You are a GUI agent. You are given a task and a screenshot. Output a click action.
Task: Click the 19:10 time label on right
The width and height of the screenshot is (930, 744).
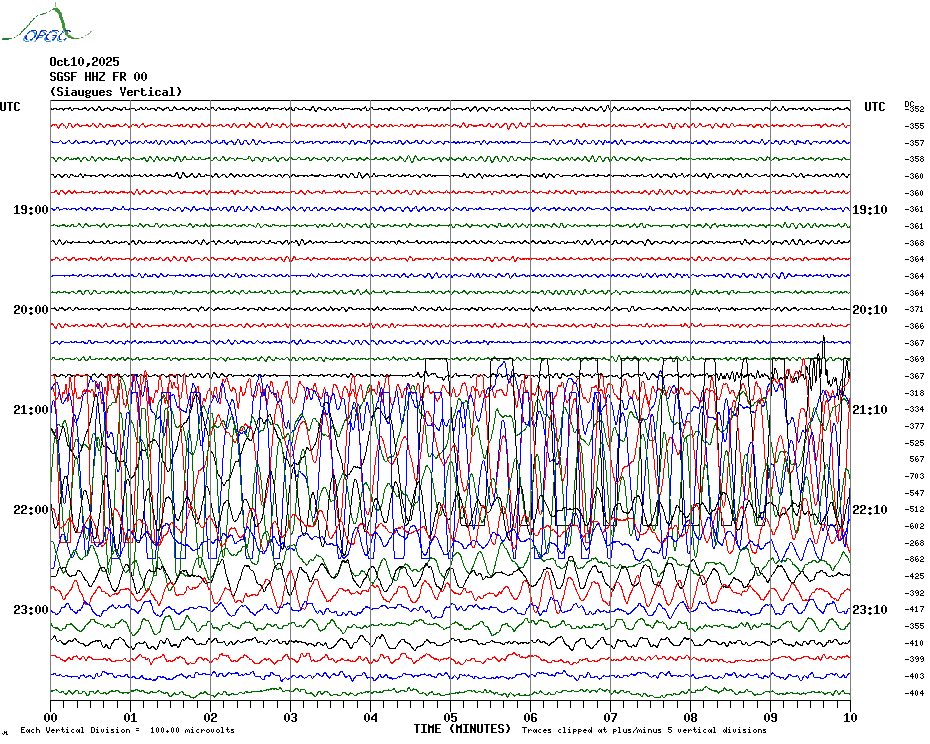pos(869,210)
